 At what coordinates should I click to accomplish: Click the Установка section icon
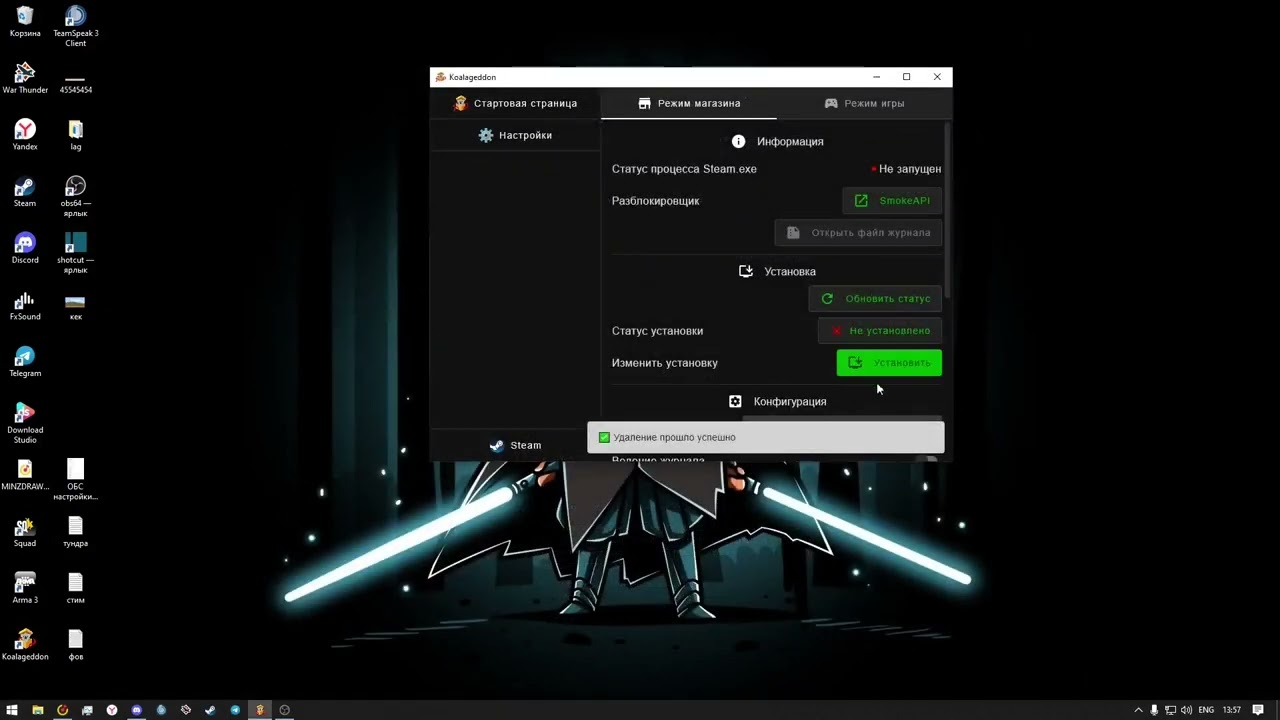[x=746, y=271]
